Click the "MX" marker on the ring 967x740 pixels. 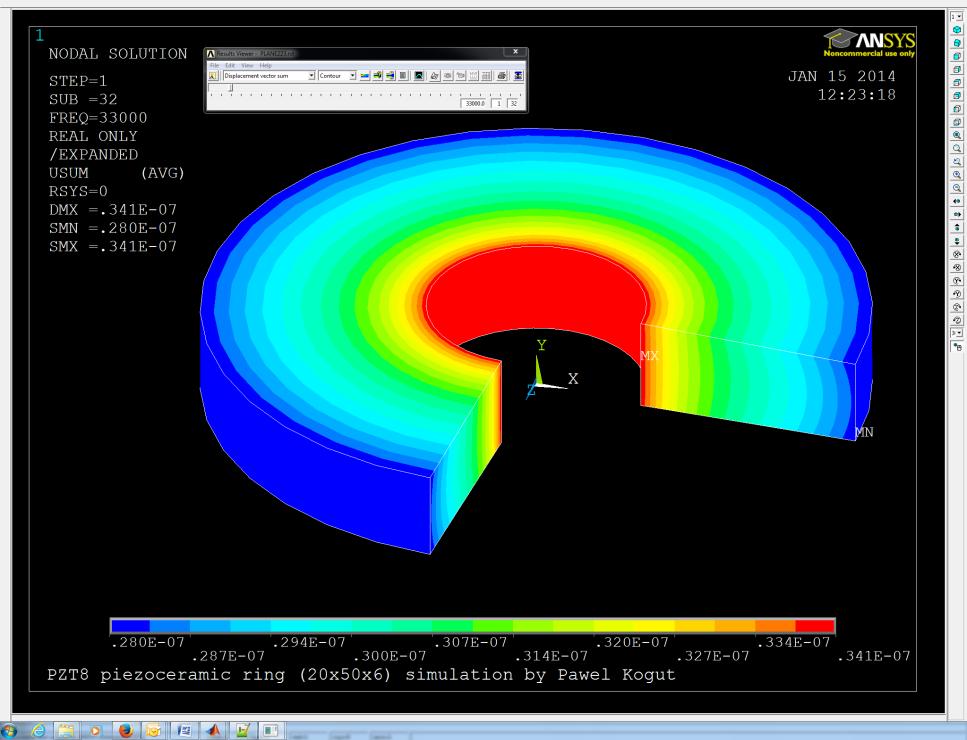tap(649, 356)
